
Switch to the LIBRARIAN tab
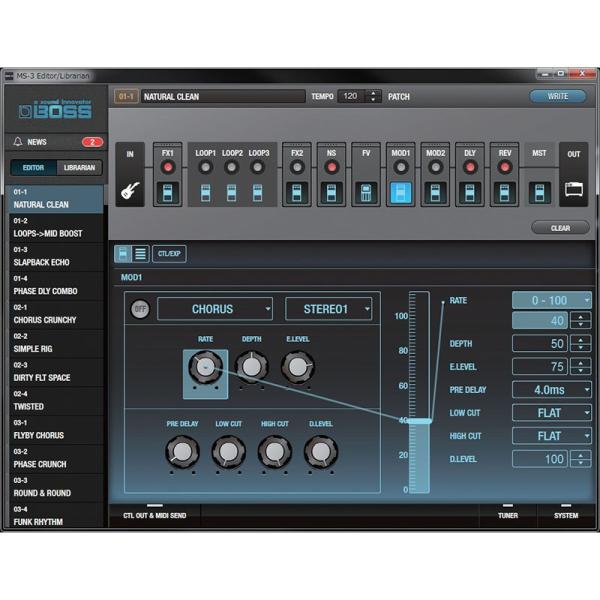click(79, 168)
